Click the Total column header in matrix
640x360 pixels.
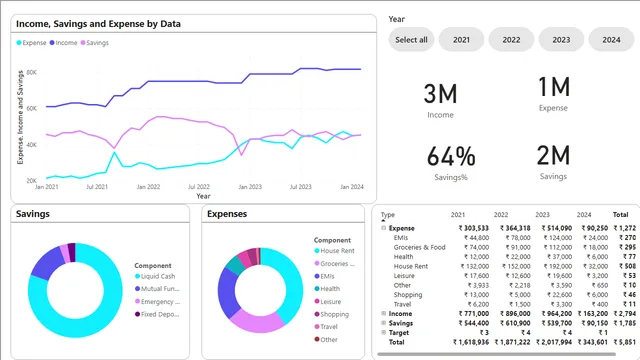point(620,215)
